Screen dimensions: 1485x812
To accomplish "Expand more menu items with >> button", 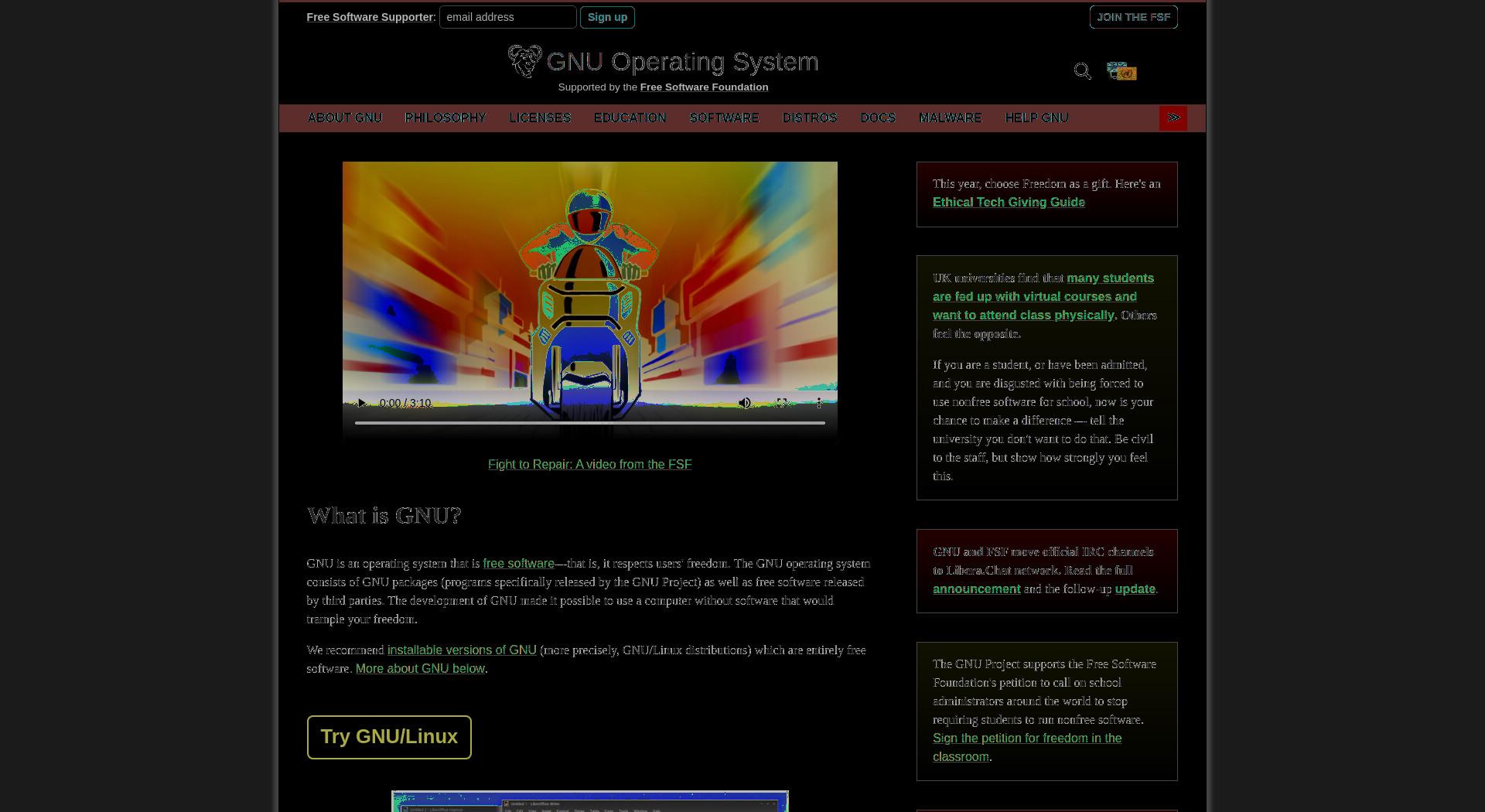I will 1173,118.
